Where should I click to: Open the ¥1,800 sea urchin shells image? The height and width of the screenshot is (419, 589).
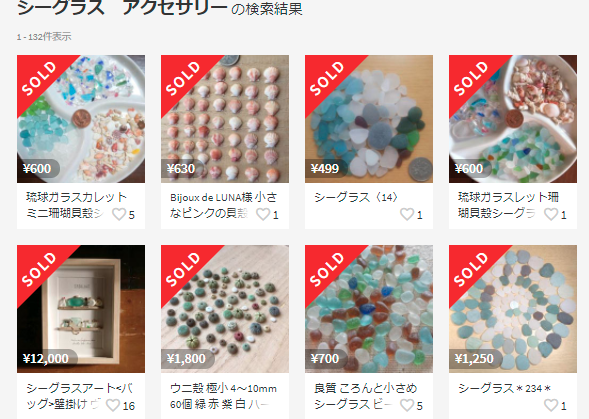[225, 309]
